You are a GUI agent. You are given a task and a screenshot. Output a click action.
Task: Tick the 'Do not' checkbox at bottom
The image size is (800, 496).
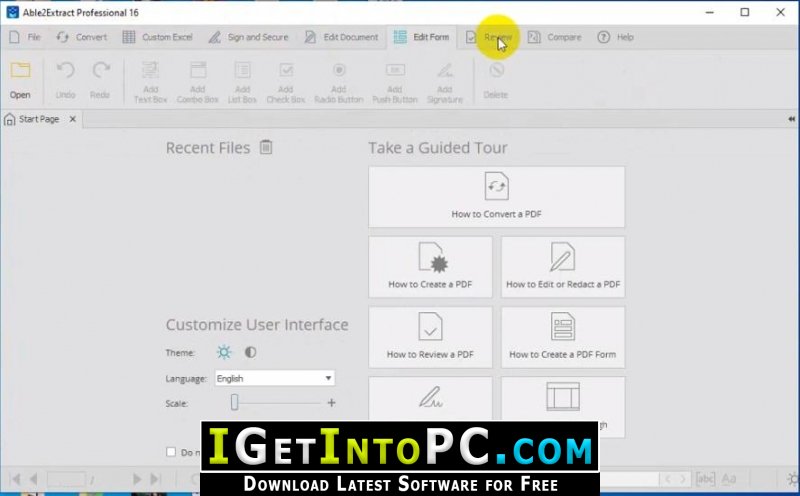171,452
